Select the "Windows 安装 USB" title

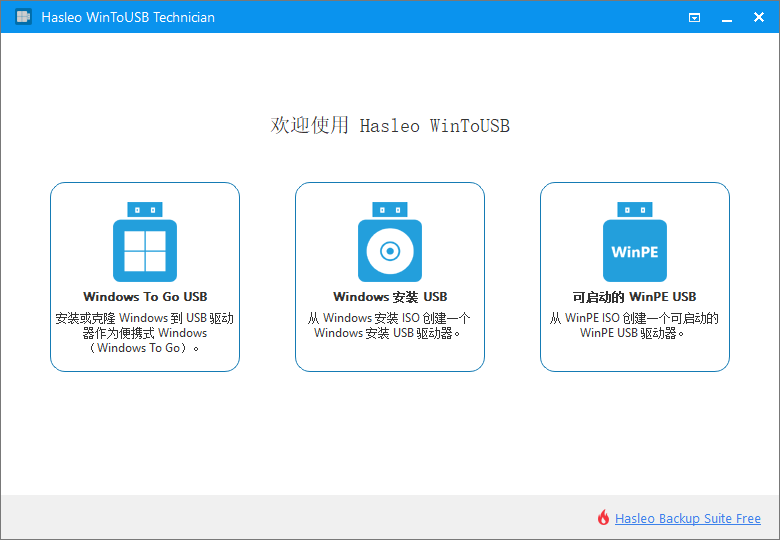coord(390,297)
